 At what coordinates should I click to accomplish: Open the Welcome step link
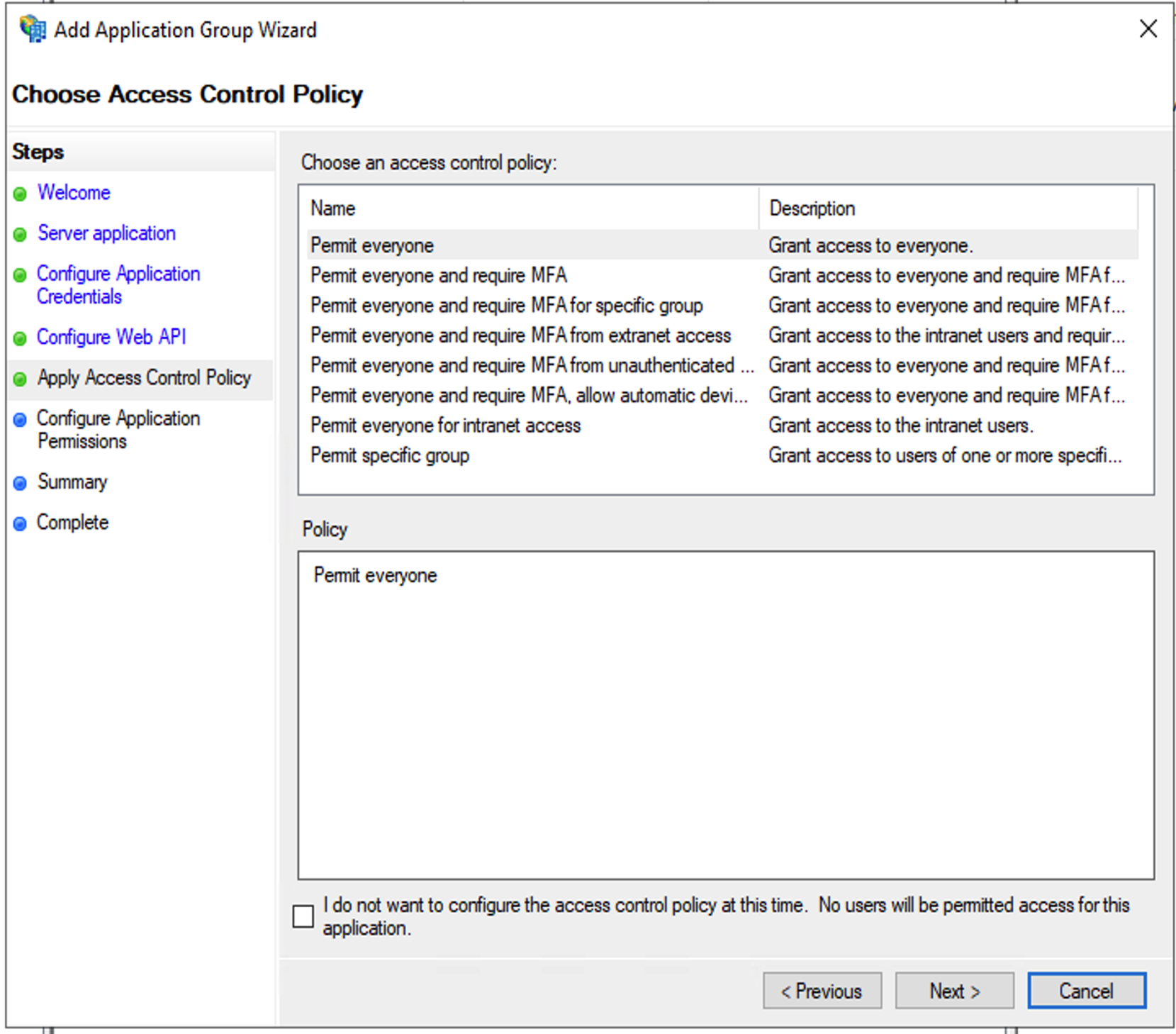point(74,193)
